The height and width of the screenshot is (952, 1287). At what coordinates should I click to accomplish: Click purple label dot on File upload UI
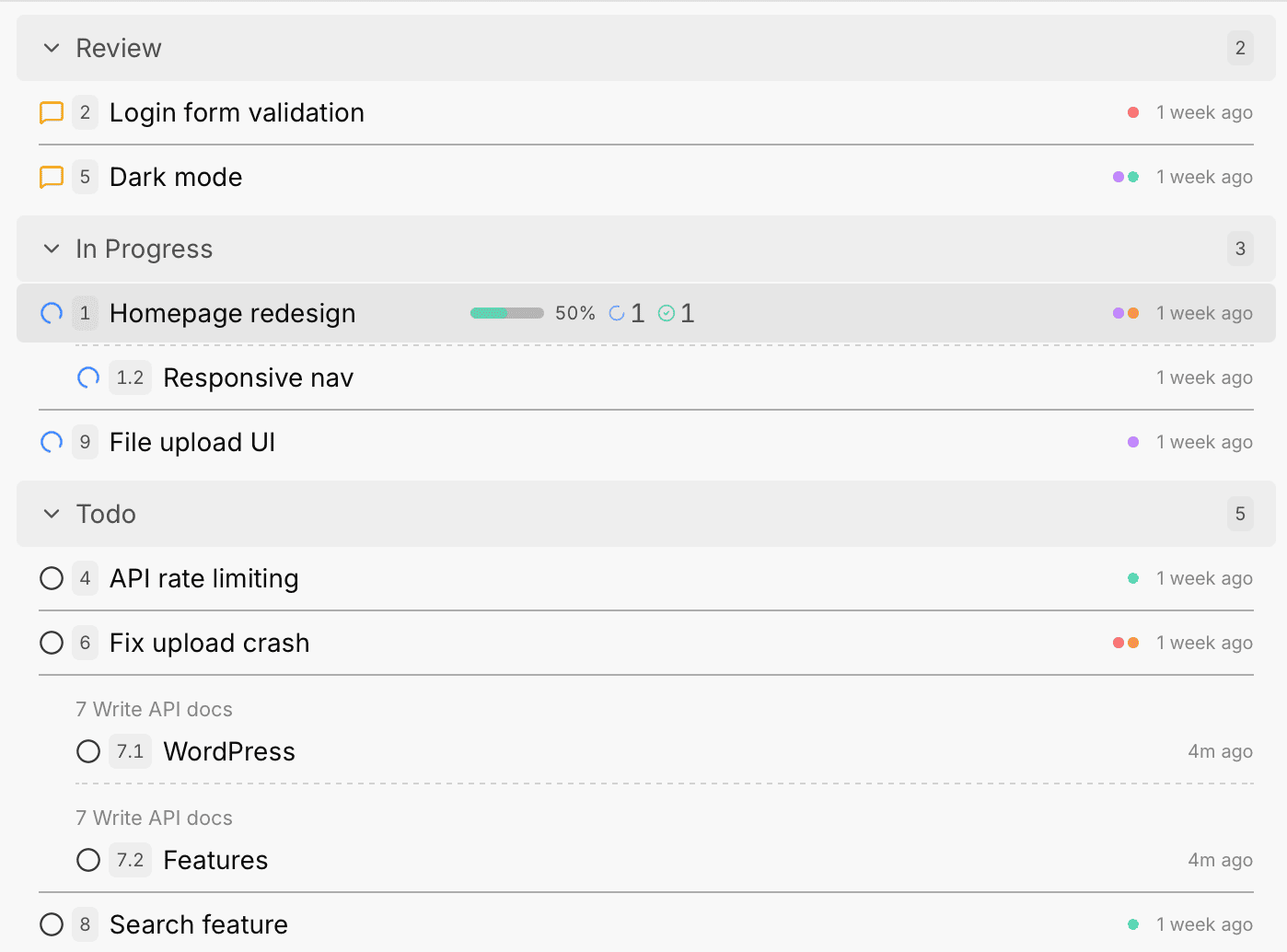pos(1133,442)
